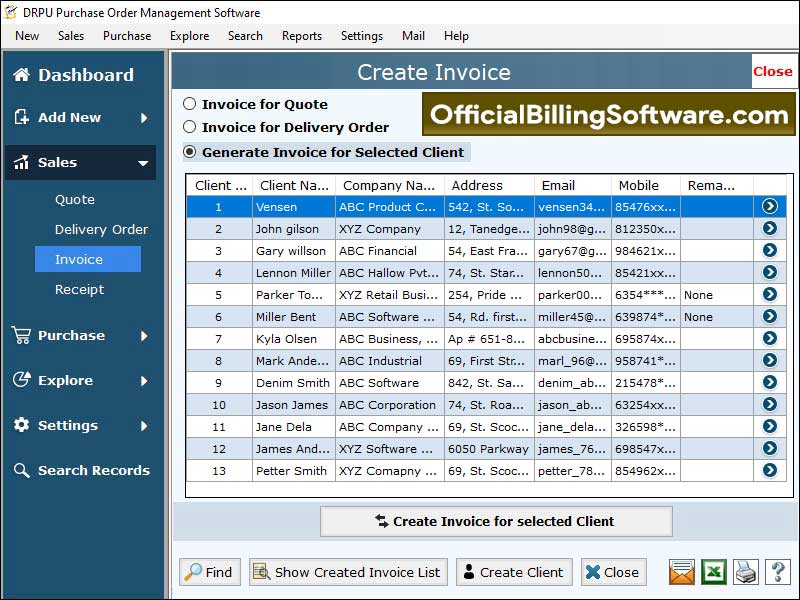Click arrow icon in Vensen's row
Viewport: 800px width, 600px height.
click(x=769, y=206)
